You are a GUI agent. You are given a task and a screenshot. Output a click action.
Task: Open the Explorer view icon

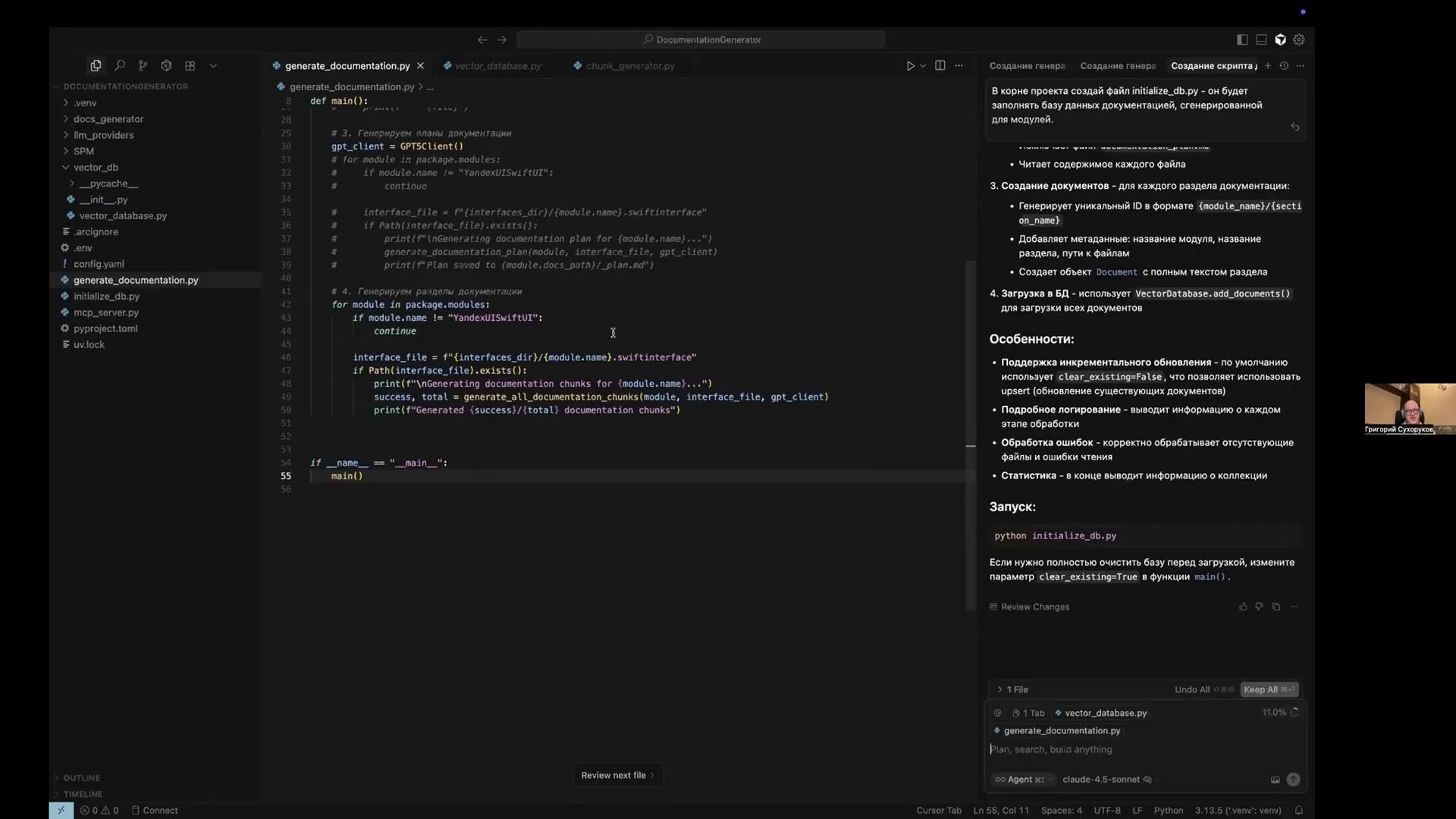pos(96,66)
